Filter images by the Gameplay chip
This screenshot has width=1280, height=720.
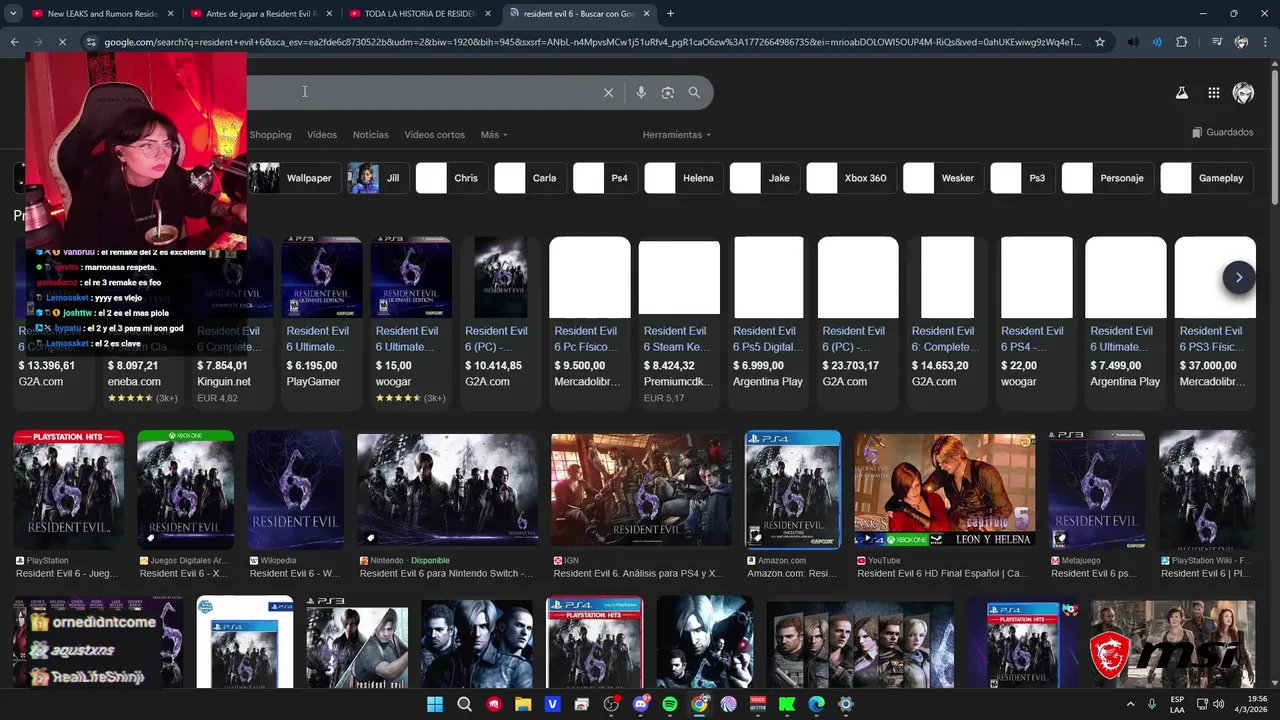coord(1207,178)
